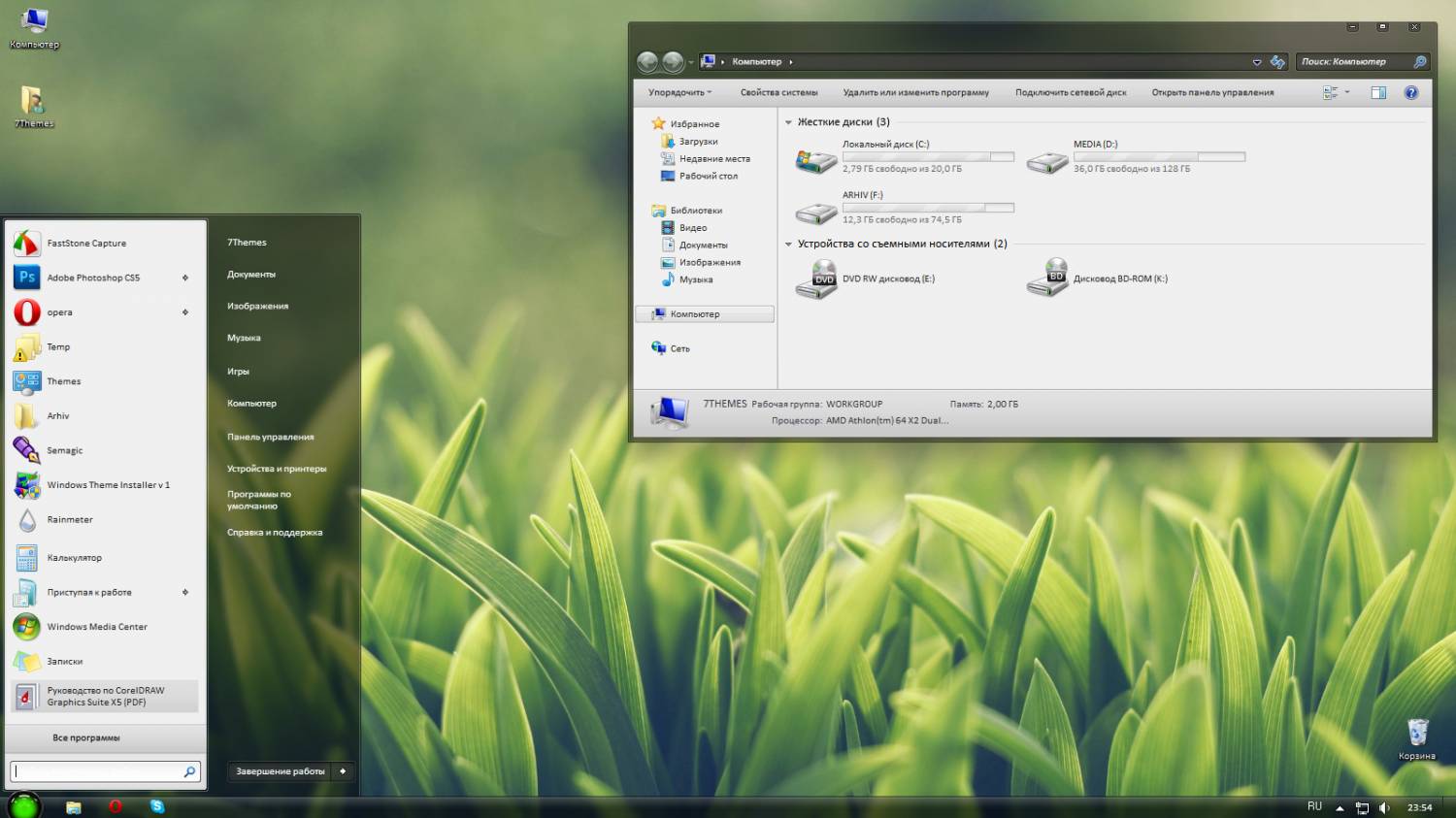Open Музыка in Start menu
1456x818 pixels.
(x=244, y=339)
